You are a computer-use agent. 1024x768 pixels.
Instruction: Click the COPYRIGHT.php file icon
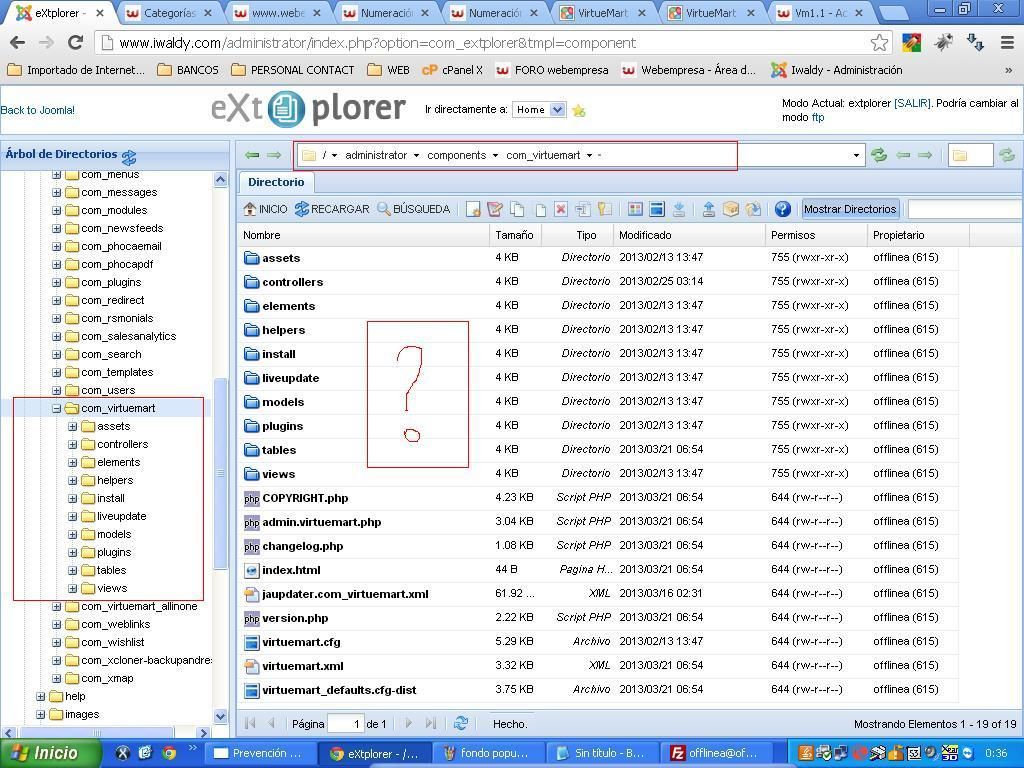[x=251, y=498]
